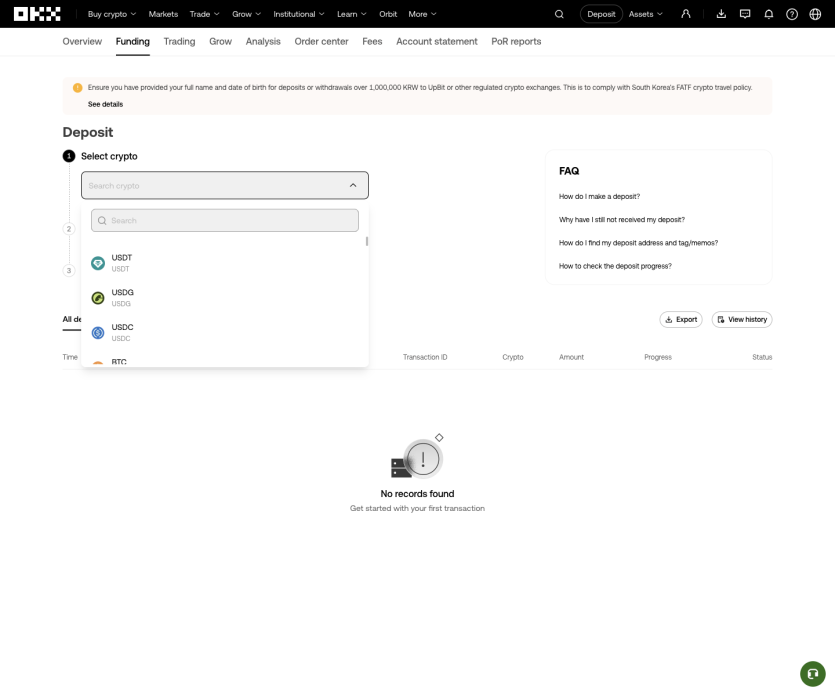
Task: Select USDC from the crypto list
Action: pyautogui.click(x=225, y=333)
